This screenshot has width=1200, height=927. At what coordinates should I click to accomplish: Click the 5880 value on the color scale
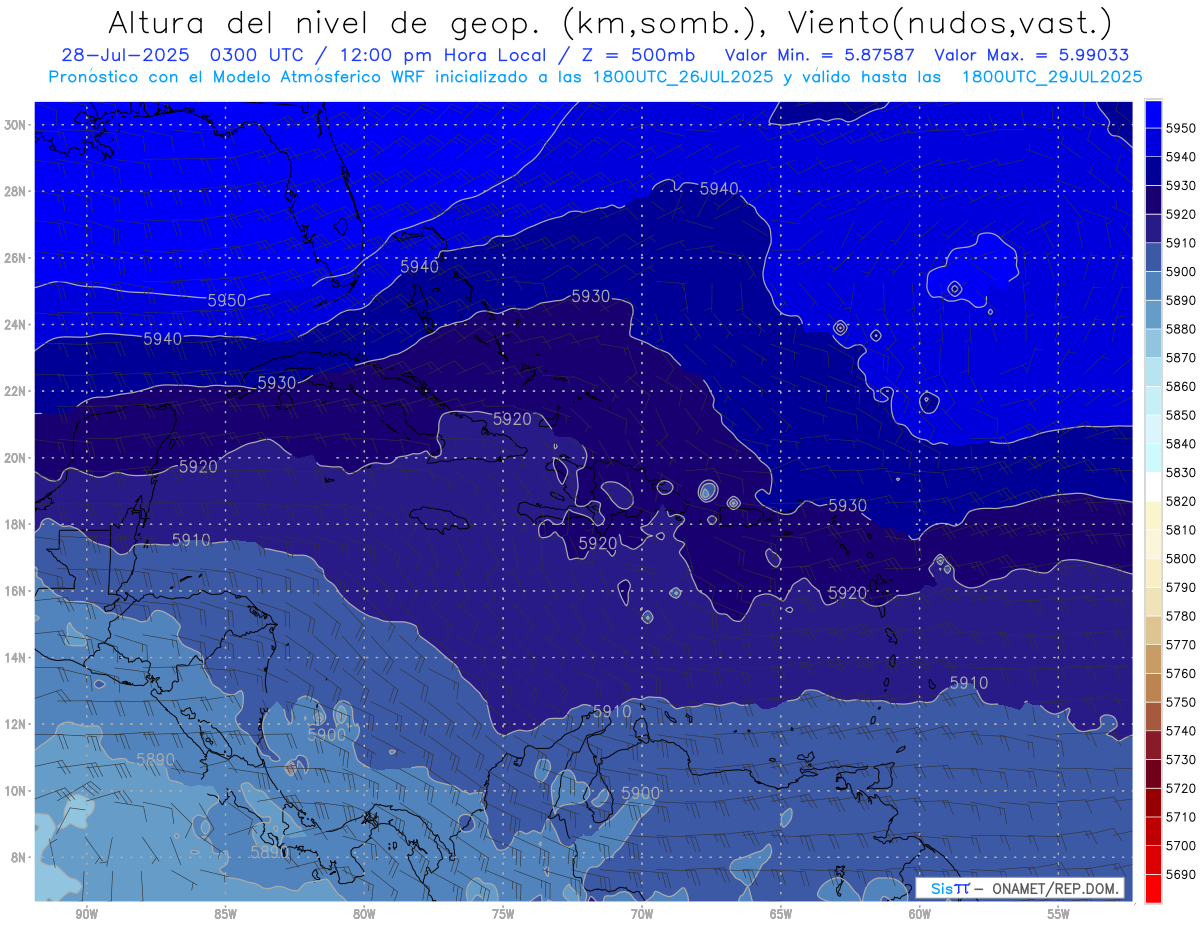pyautogui.click(x=1181, y=329)
